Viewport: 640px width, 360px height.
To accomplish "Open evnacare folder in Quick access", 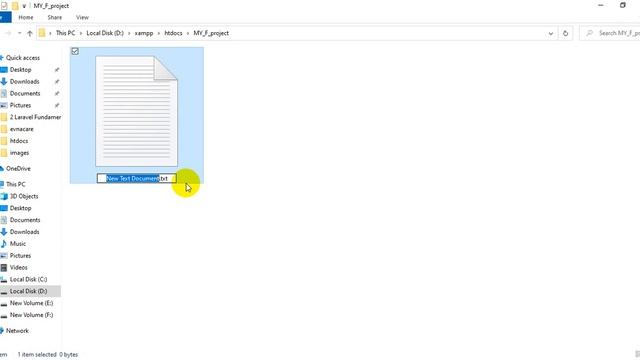I will click(x=22, y=129).
